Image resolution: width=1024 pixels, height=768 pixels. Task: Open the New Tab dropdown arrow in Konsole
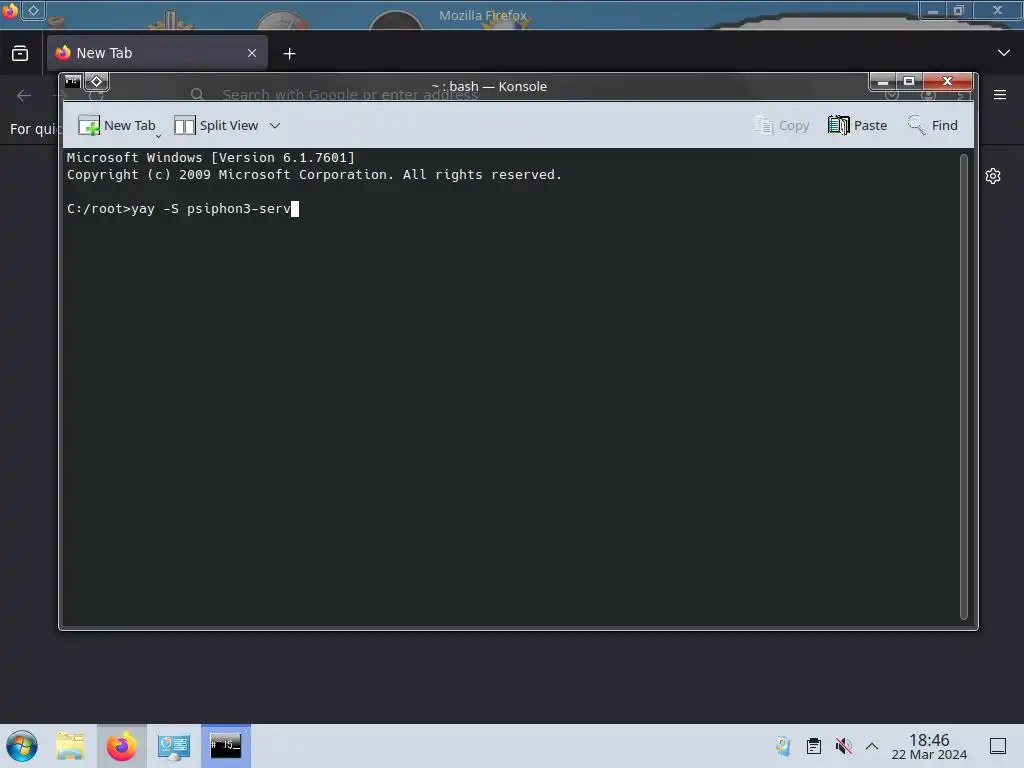click(159, 135)
